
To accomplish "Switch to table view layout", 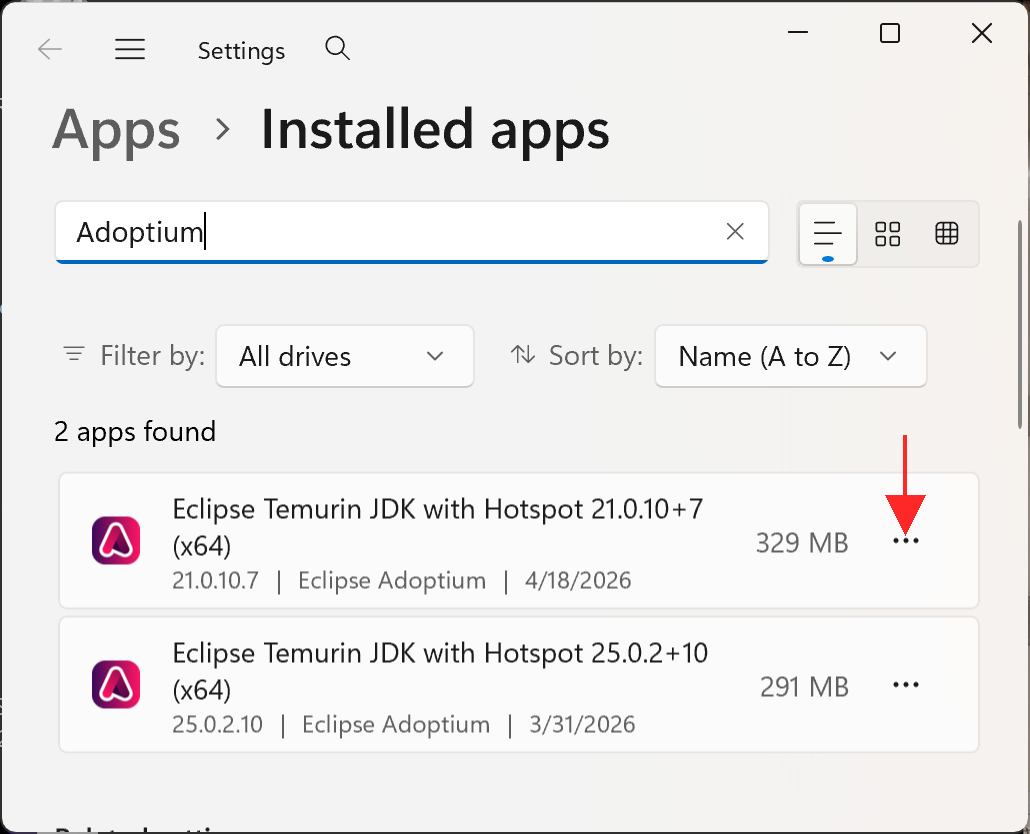I will (x=947, y=233).
